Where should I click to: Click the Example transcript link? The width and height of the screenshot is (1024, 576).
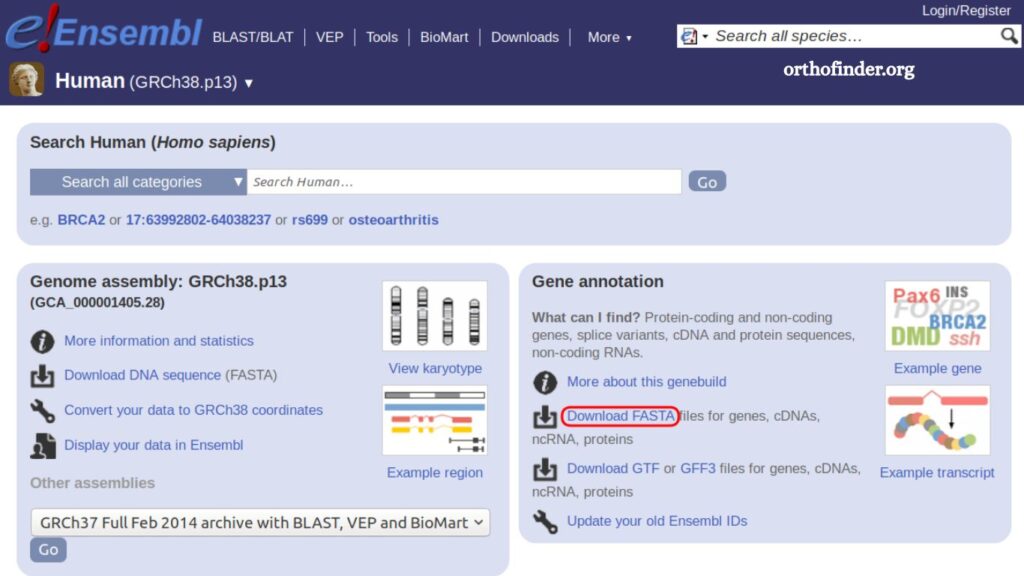(937, 473)
